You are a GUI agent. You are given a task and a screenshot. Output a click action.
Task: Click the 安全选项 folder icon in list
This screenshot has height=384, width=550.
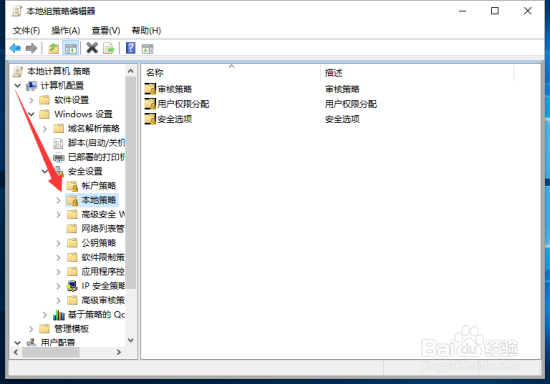coord(150,119)
